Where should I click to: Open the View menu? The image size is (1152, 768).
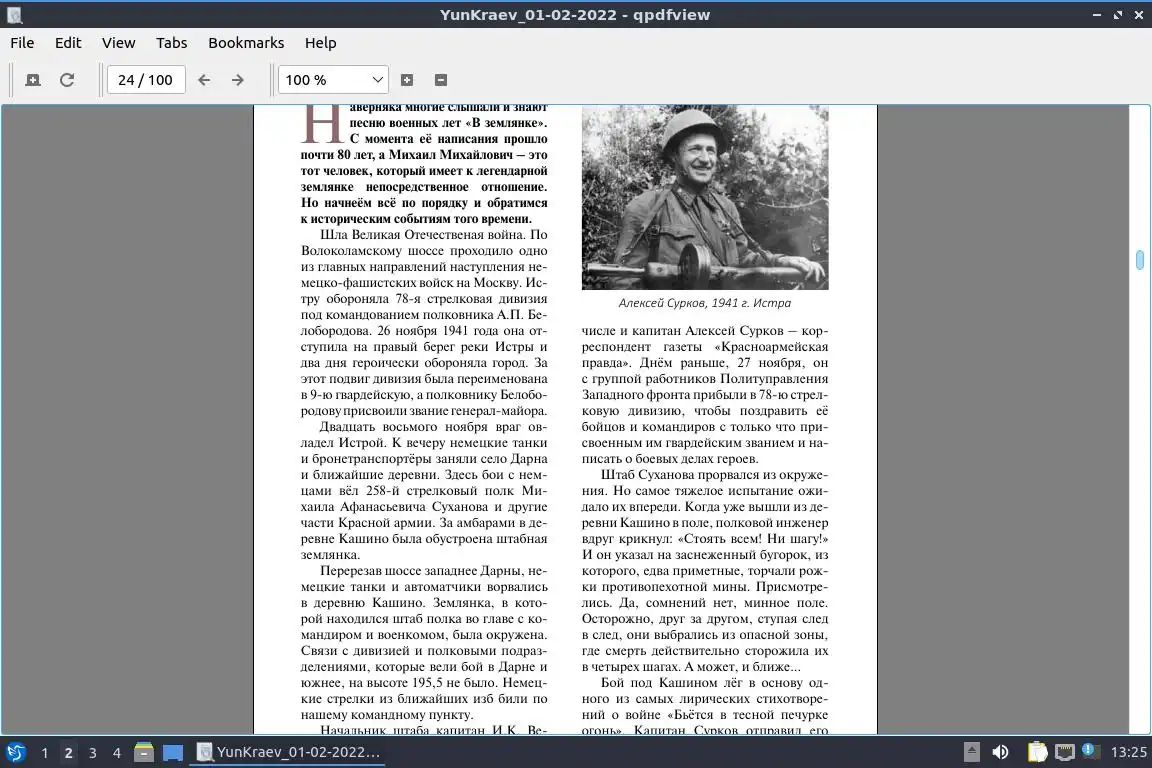coord(118,43)
